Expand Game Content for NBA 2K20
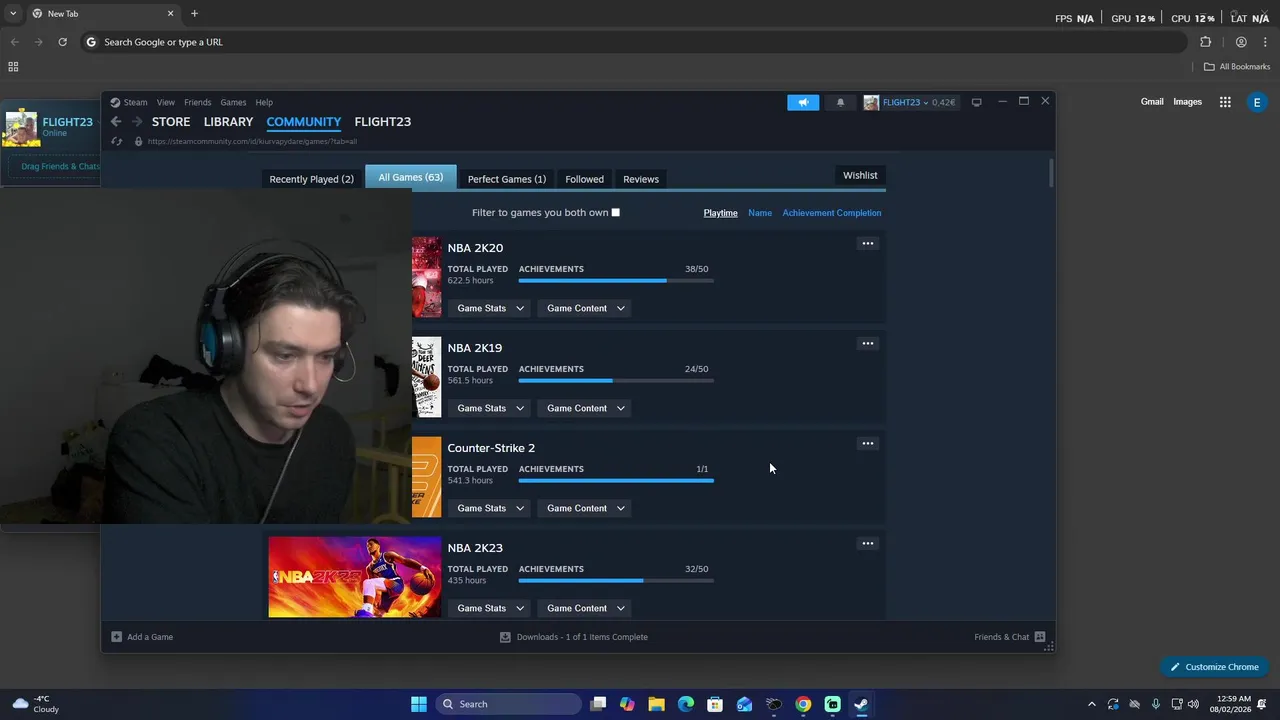Viewport: 1280px width, 720px height. click(586, 308)
